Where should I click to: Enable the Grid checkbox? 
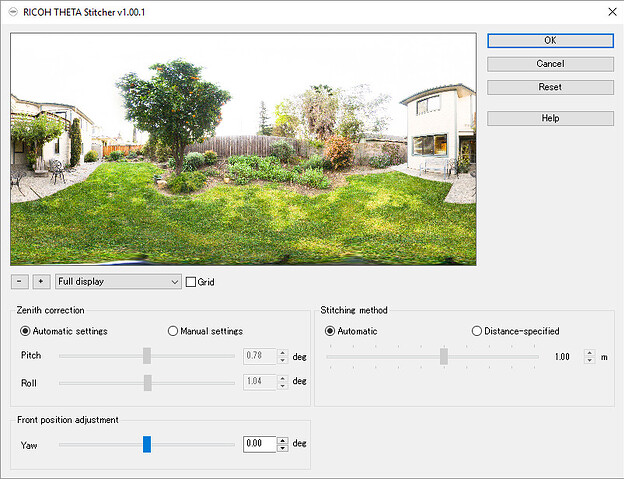pos(191,282)
